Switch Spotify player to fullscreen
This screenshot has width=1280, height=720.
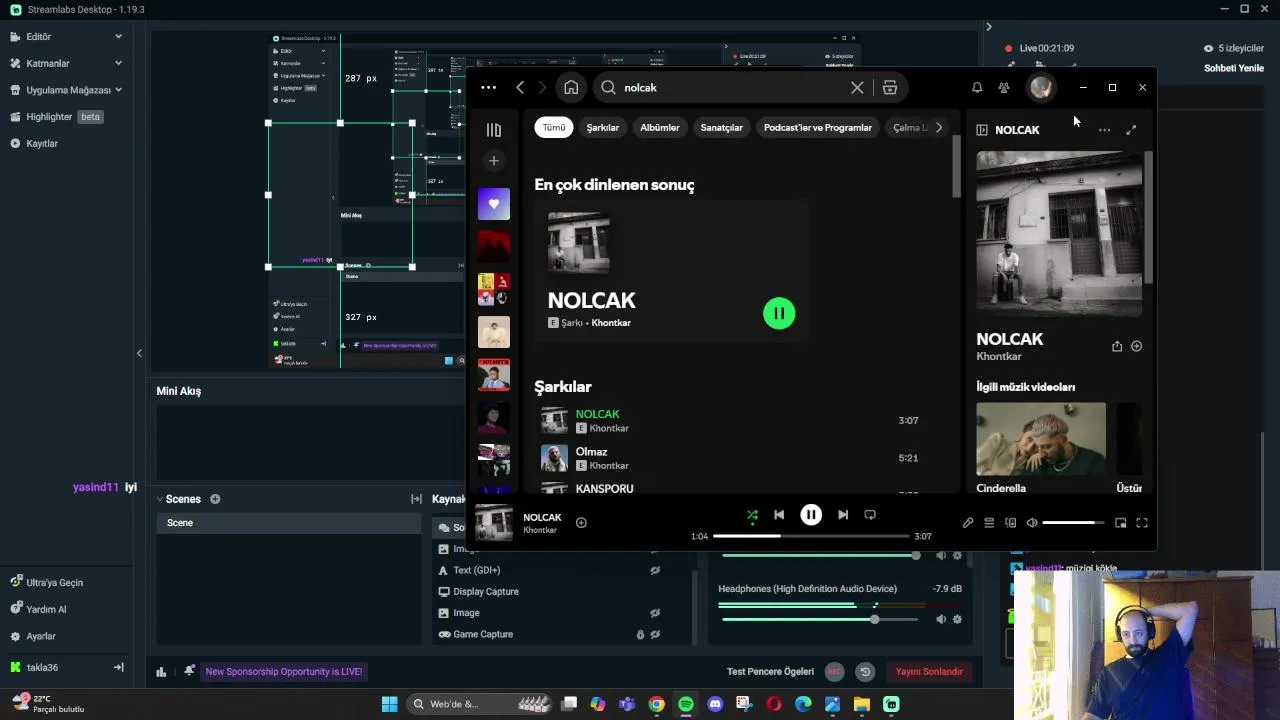pos(1142,522)
